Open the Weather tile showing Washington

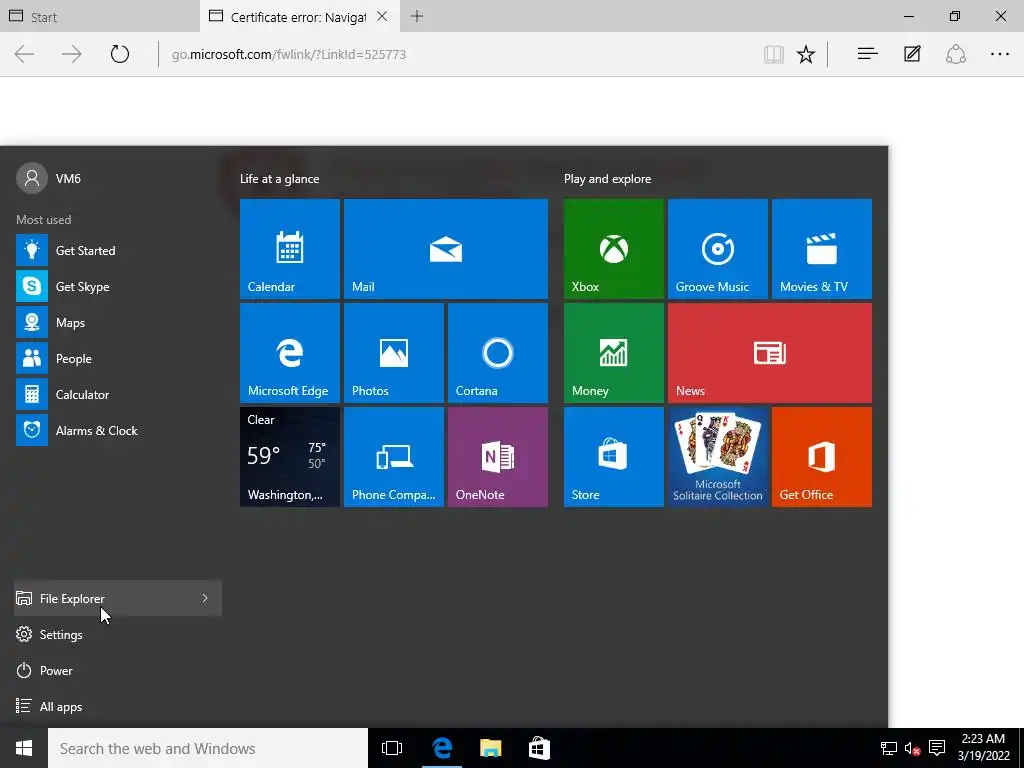(x=289, y=456)
